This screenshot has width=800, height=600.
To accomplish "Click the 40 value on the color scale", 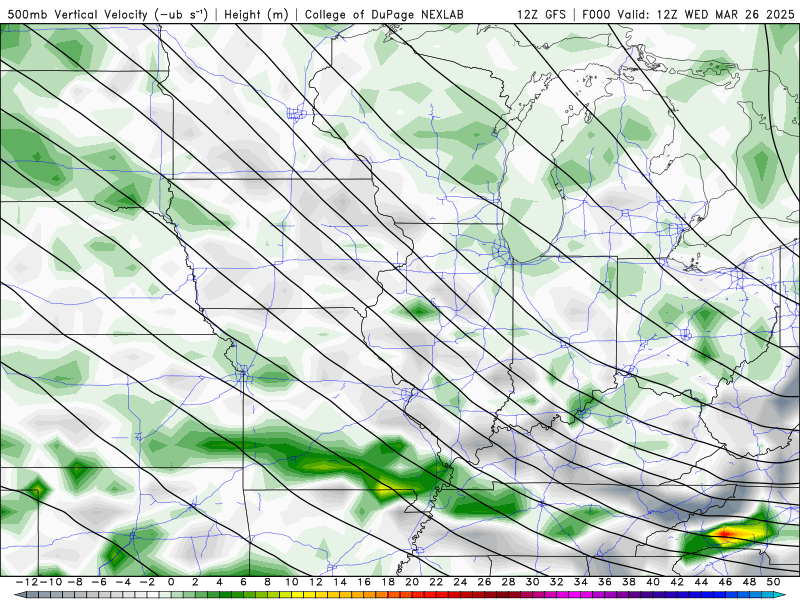I will click(x=653, y=582).
